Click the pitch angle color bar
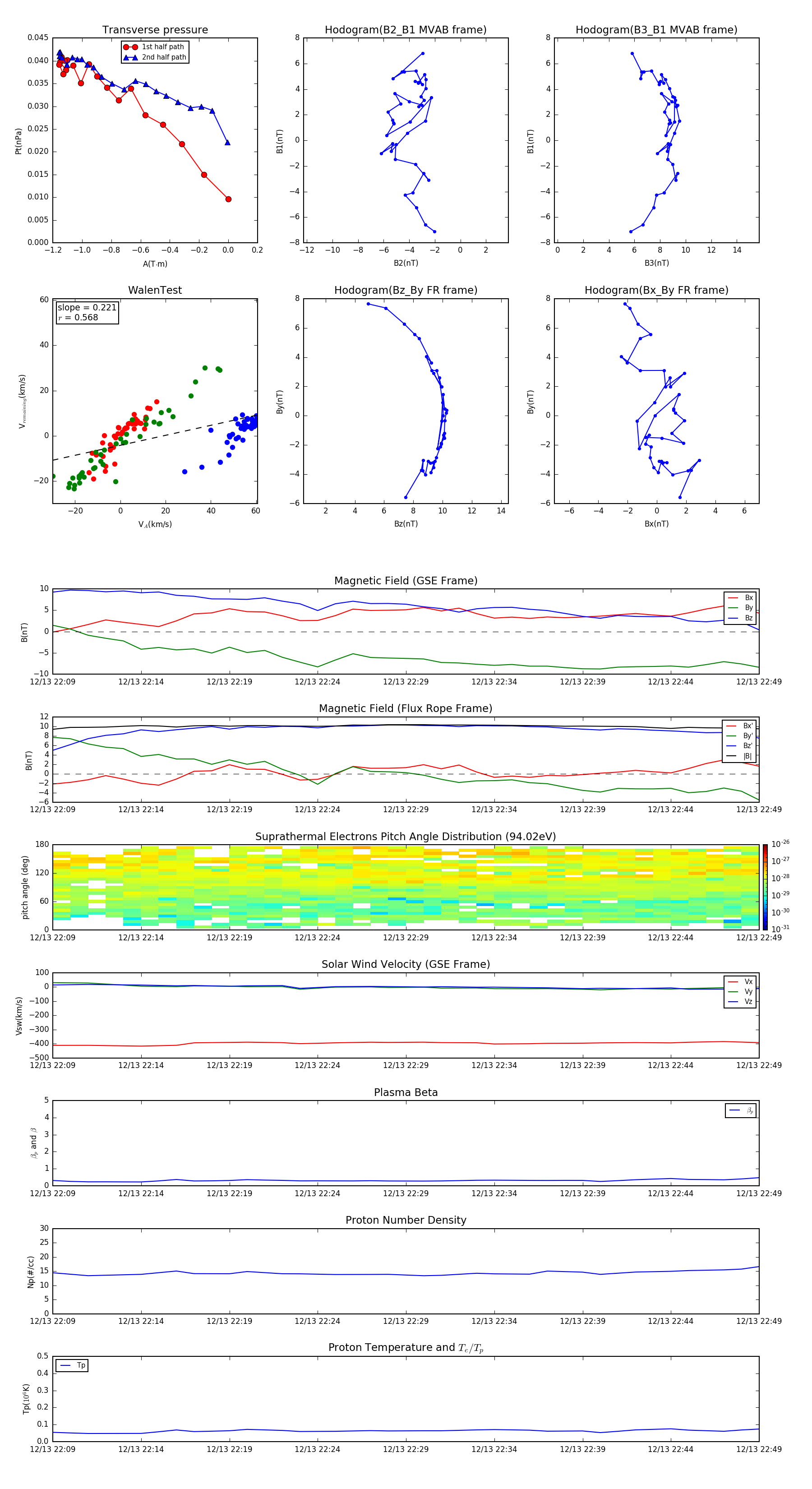This screenshot has height=1489, width=812. pyautogui.click(x=765, y=887)
